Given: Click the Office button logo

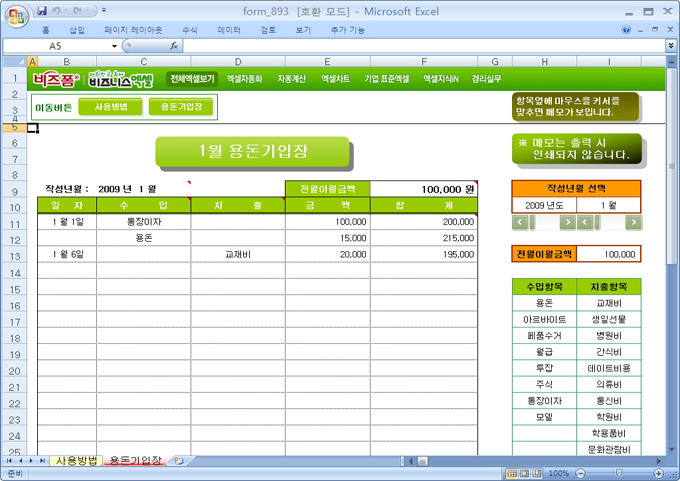Looking at the screenshot, I should coord(16,15).
